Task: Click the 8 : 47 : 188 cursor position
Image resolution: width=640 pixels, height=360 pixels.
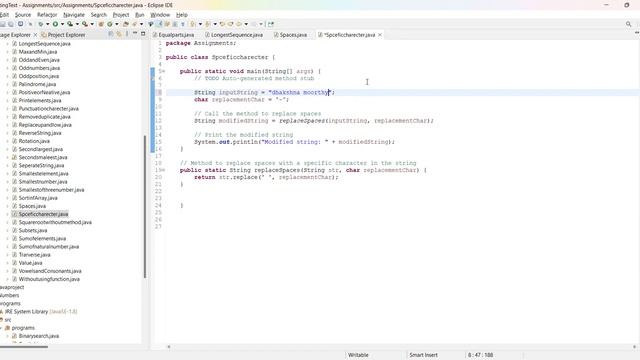Action: coord(480,355)
